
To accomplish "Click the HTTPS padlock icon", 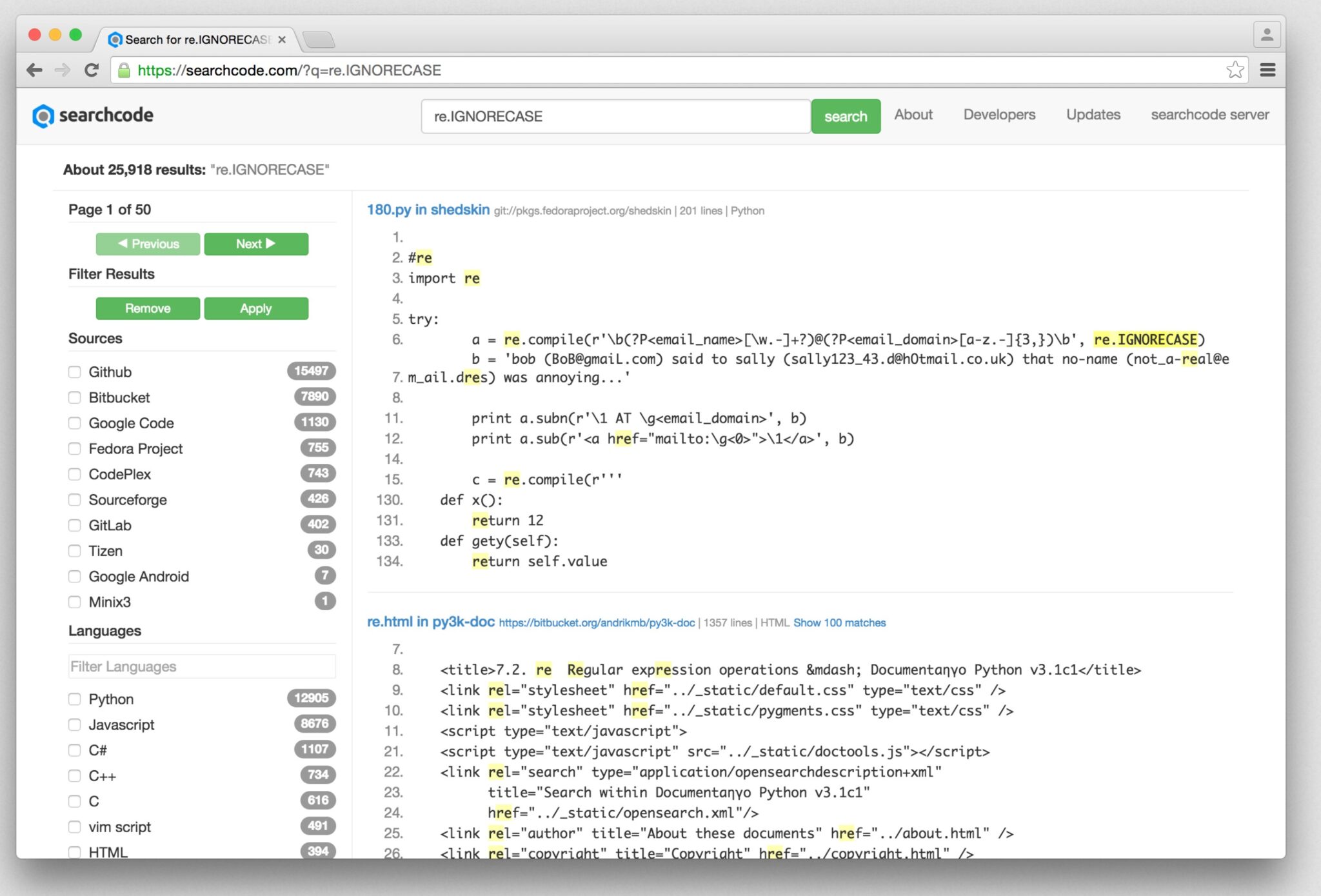I will pyautogui.click(x=124, y=70).
